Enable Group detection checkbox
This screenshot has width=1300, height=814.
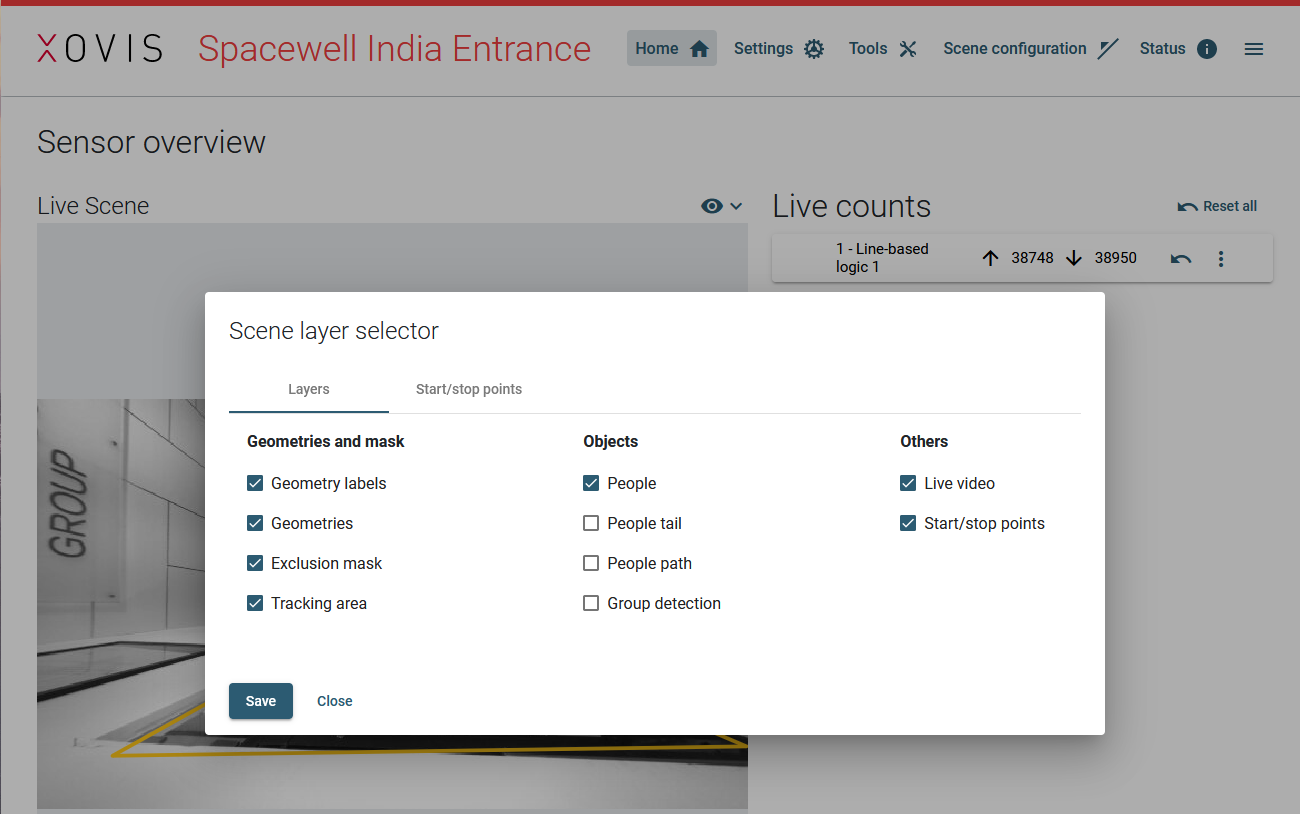tap(591, 603)
